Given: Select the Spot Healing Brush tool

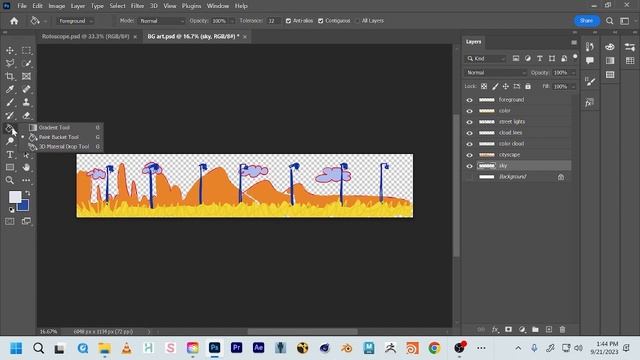Looking at the screenshot, I should [26, 89].
